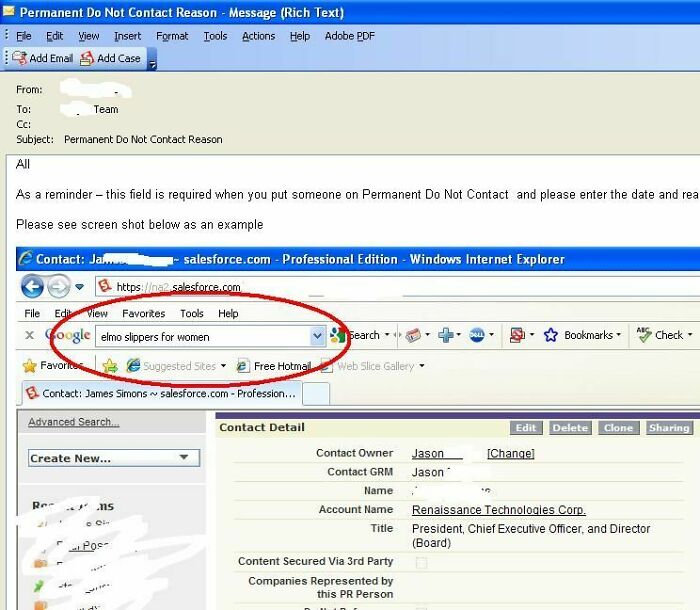The width and height of the screenshot is (700, 610).
Task: Click the browser Back arrow button
Action: tap(32, 287)
